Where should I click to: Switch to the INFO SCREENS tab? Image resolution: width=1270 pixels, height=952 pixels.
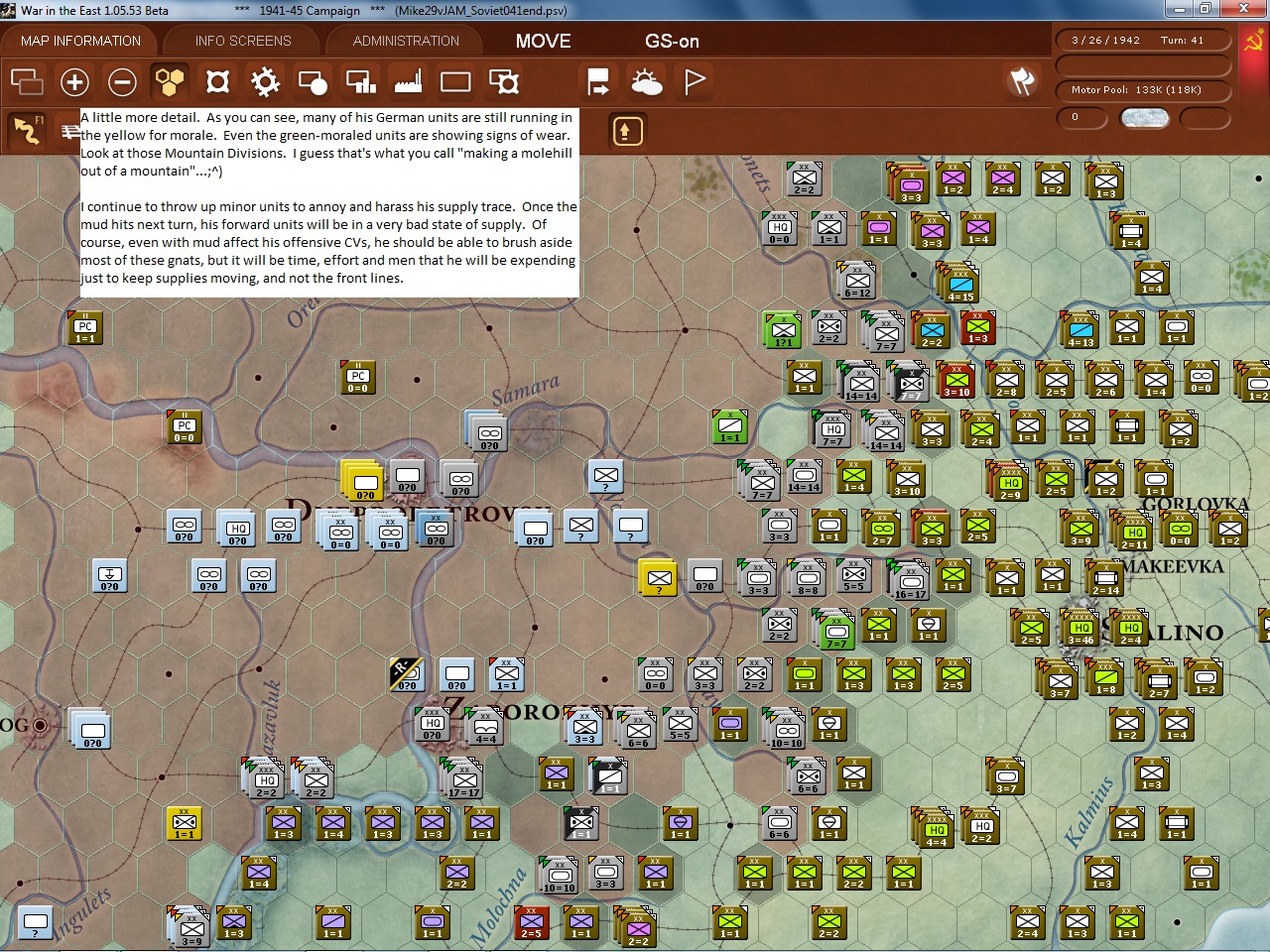coord(243,41)
